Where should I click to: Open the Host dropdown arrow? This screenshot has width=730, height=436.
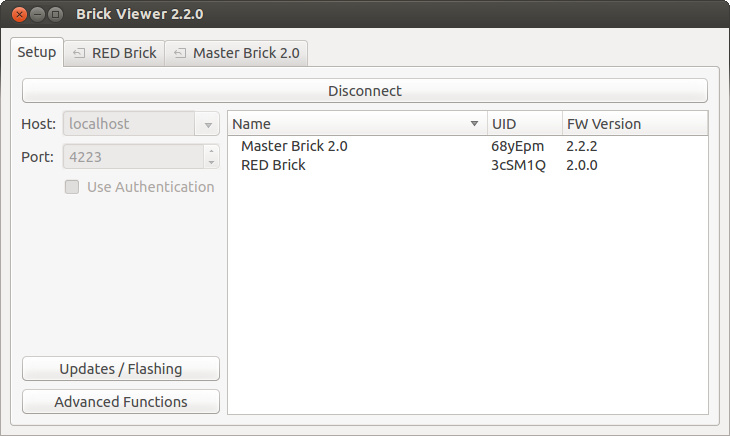coord(208,124)
